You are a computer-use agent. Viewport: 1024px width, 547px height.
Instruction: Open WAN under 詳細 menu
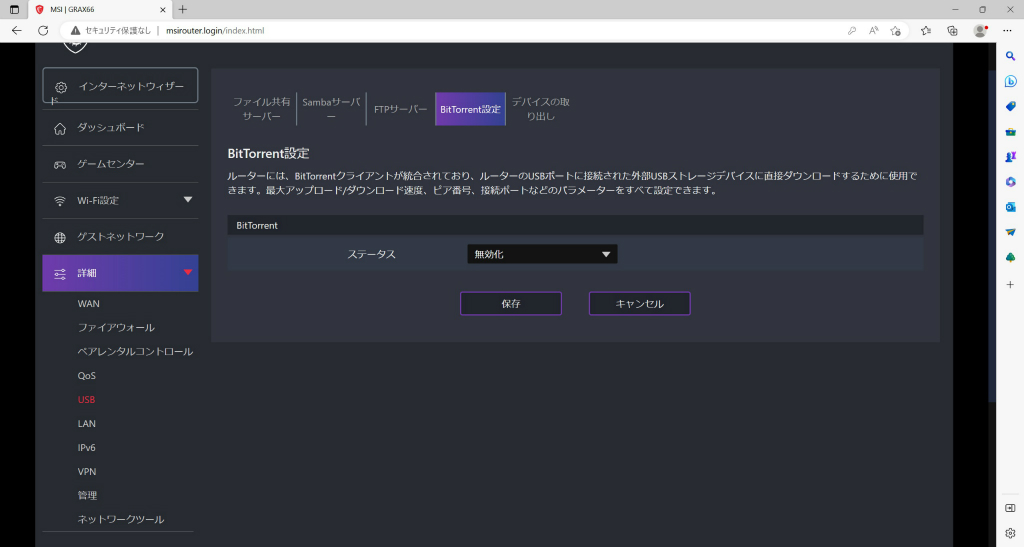click(x=89, y=304)
